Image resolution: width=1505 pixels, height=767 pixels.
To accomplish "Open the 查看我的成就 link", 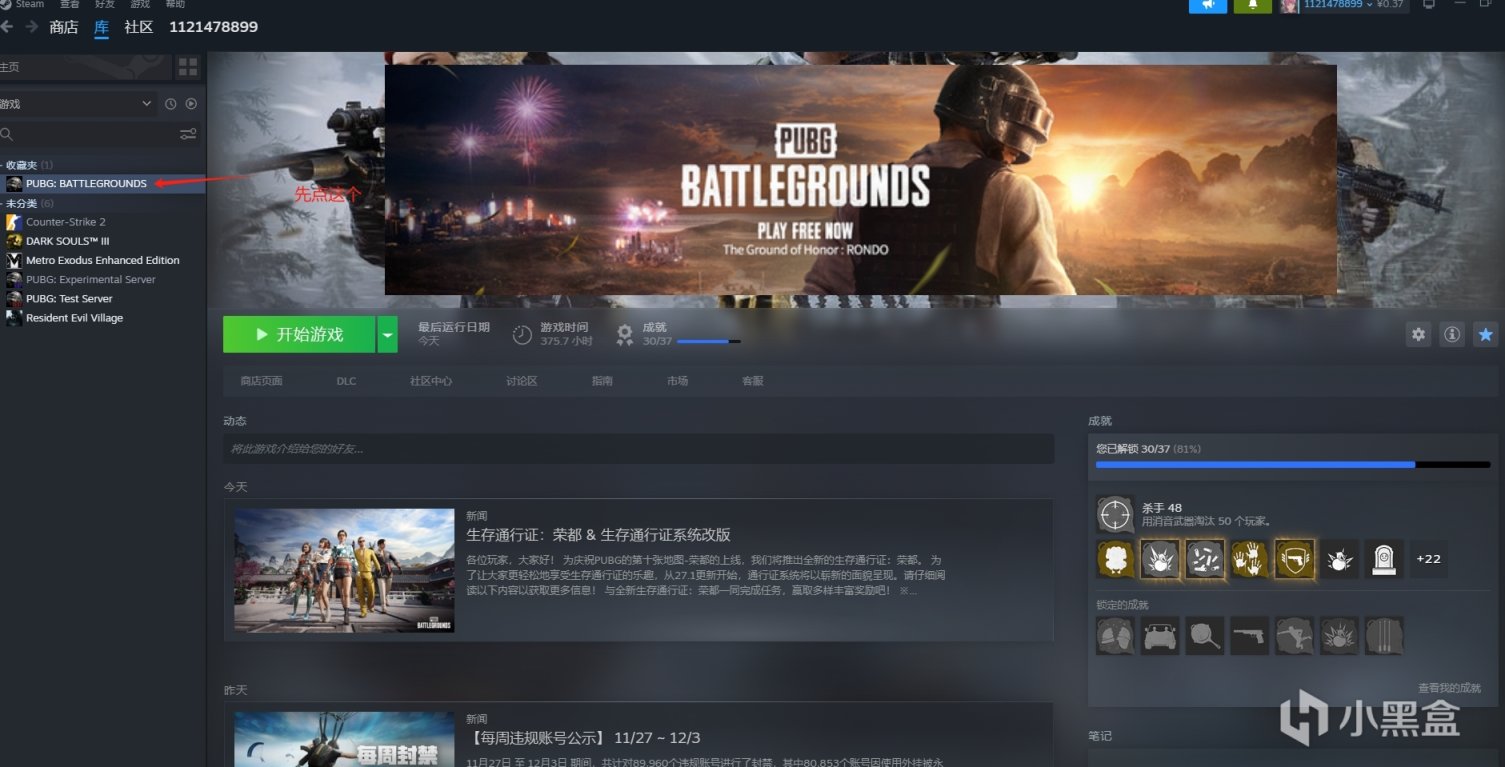I will coord(1449,688).
